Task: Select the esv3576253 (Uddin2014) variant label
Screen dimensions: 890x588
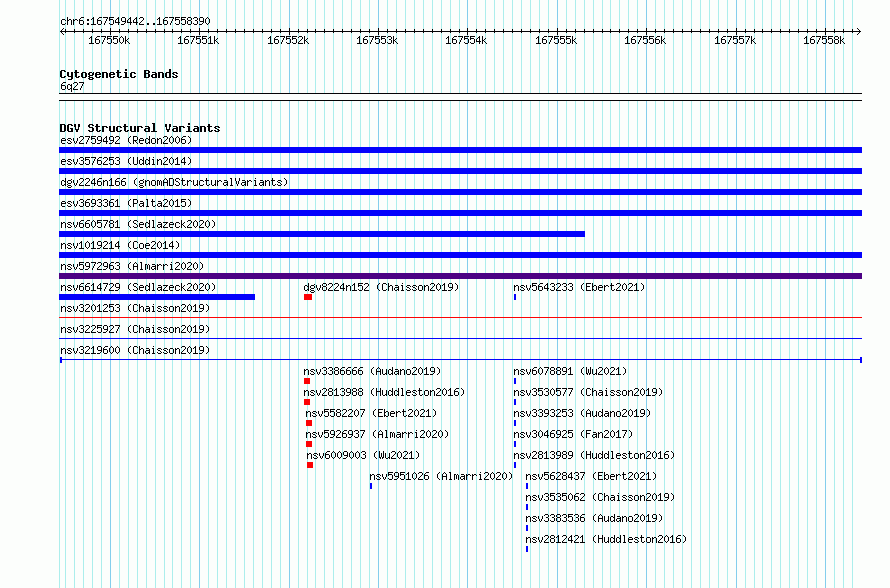Action: 126,161
